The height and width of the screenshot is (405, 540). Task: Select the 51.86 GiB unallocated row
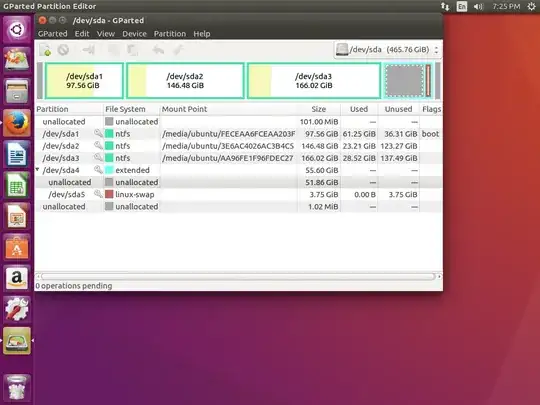pos(239,182)
